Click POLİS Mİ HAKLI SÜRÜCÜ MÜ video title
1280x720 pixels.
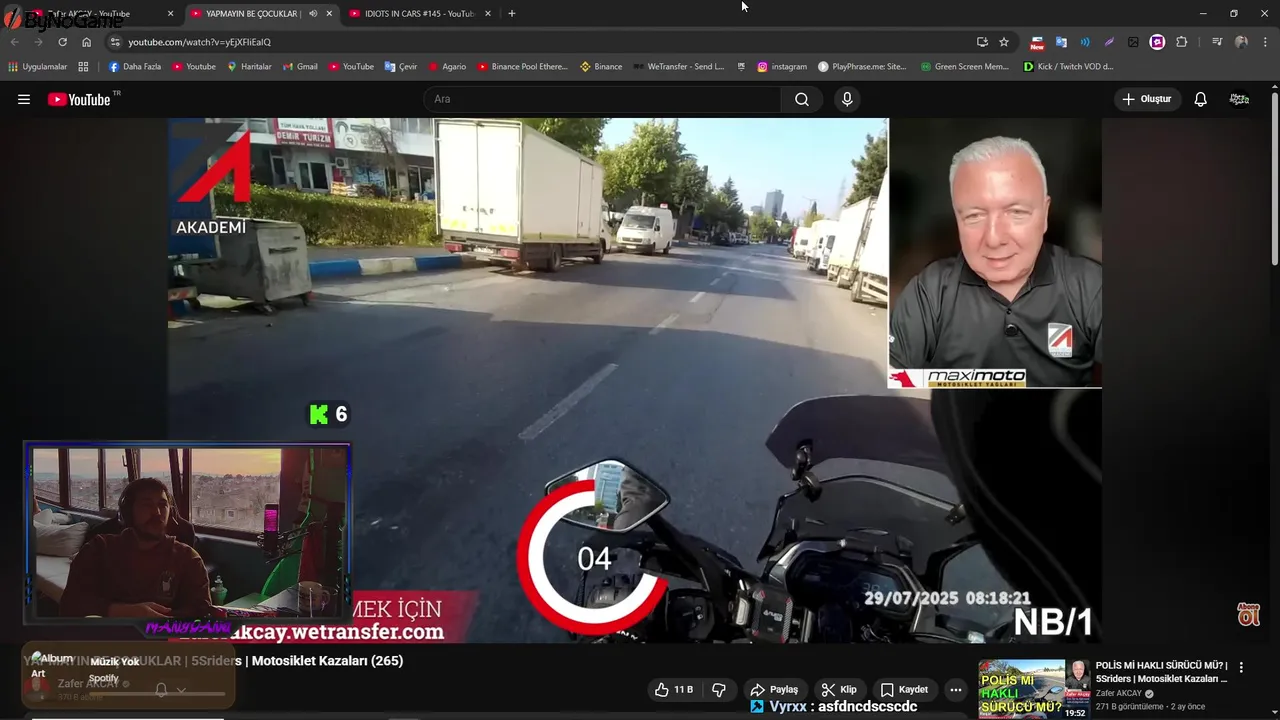1162,672
